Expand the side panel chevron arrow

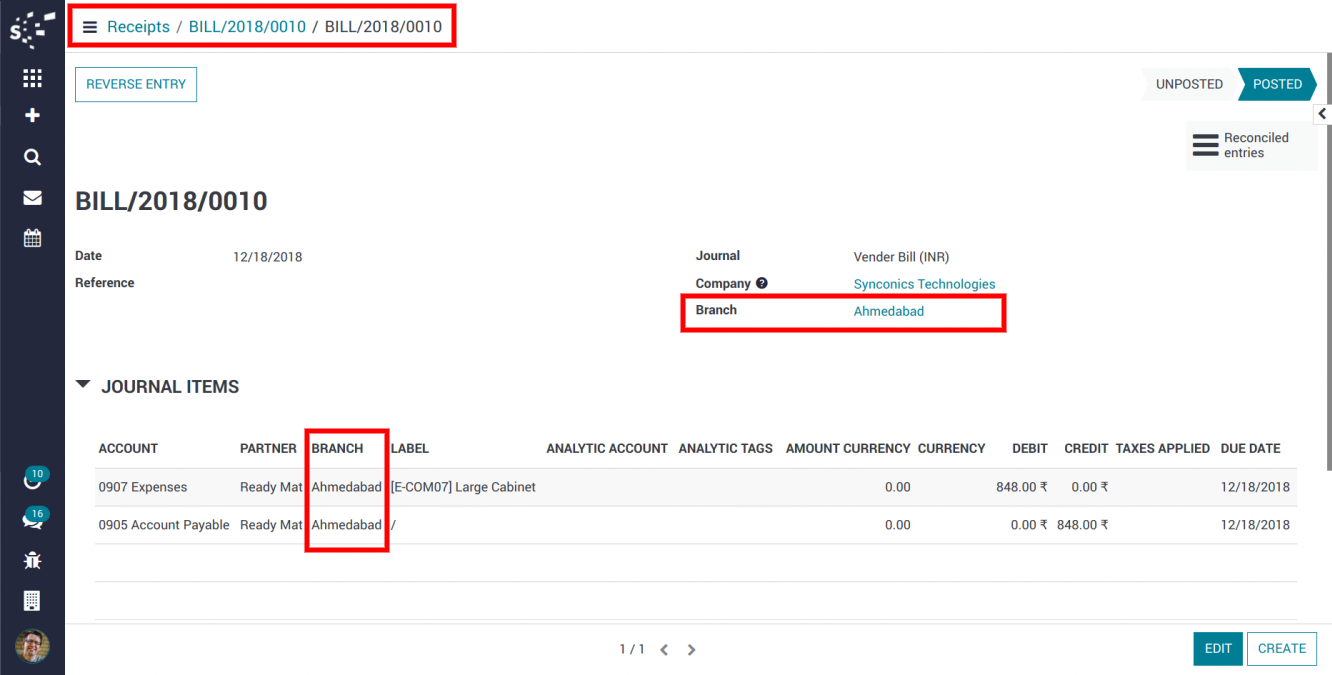pyautogui.click(x=1322, y=114)
